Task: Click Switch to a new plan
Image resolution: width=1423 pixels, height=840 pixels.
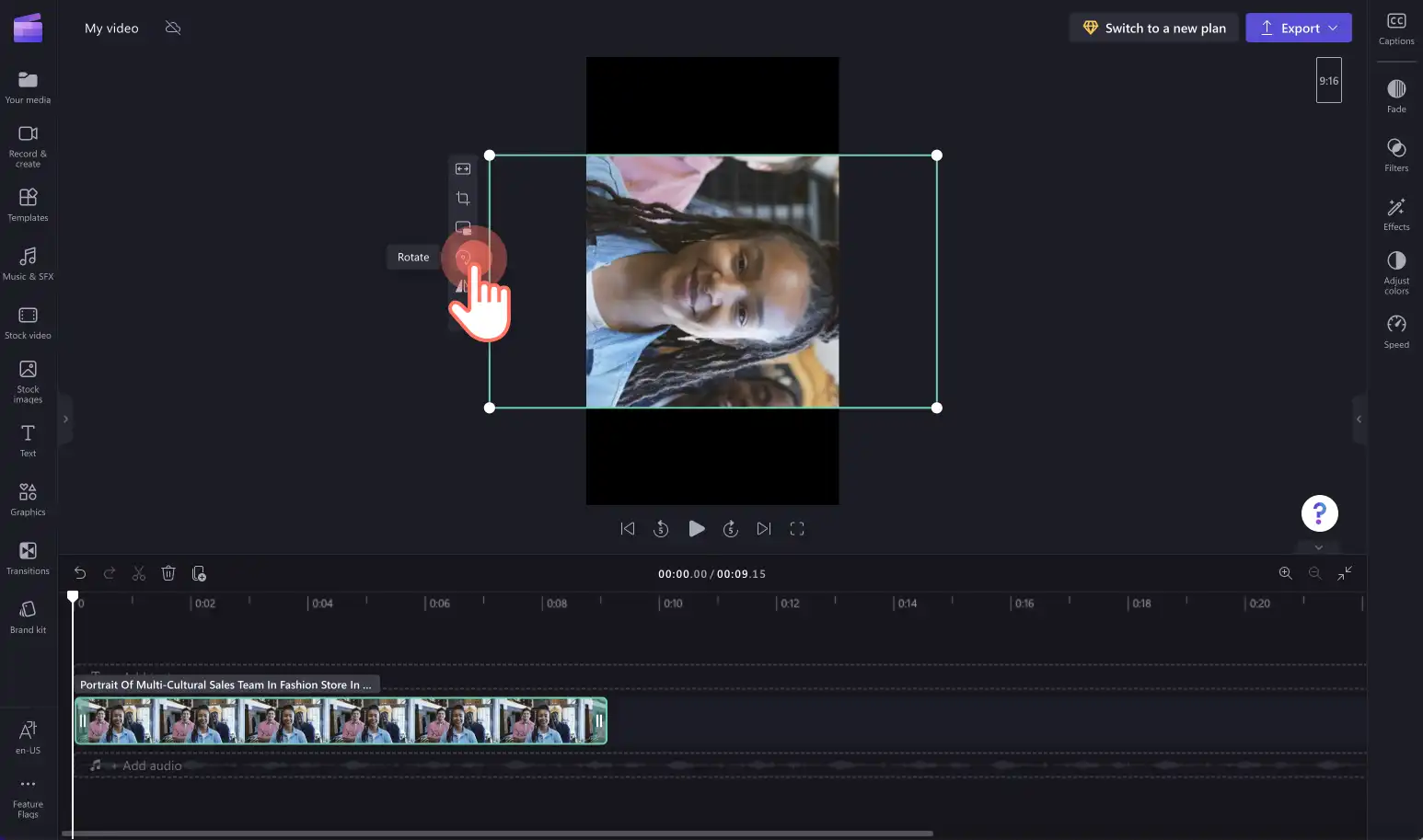Action: point(1154,28)
